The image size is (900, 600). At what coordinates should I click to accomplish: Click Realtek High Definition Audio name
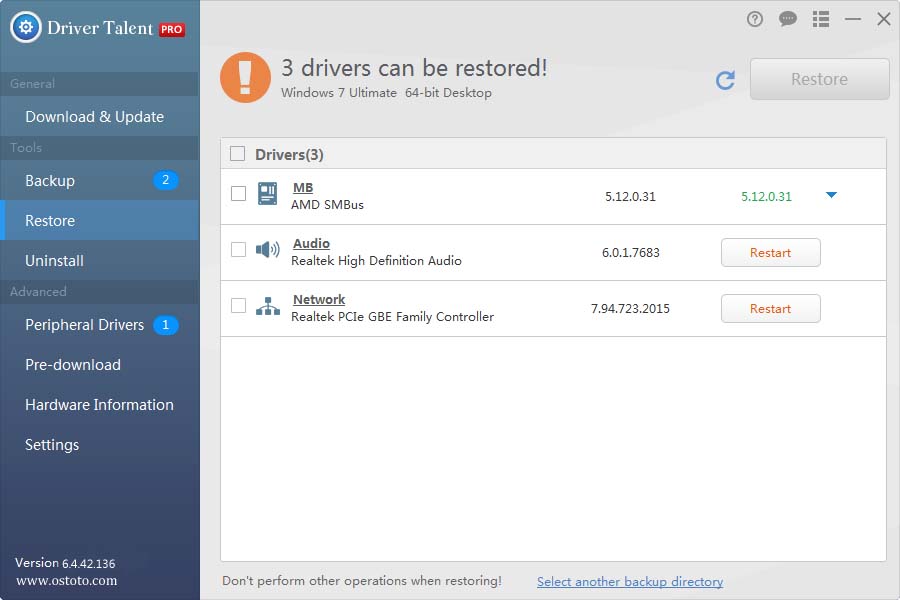point(376,261)
